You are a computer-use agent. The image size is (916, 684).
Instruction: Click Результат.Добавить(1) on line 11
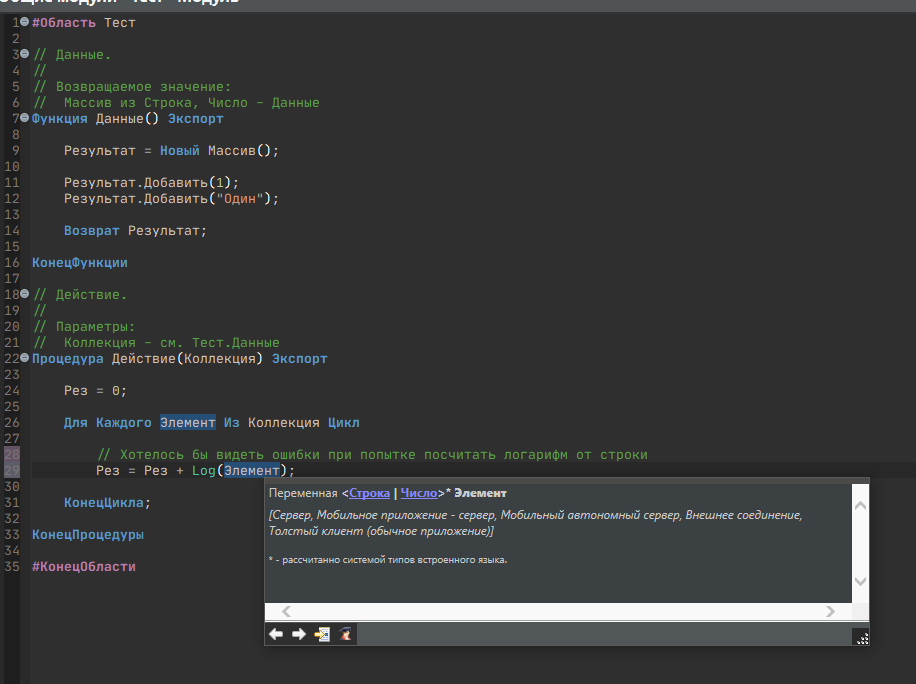click(x=151, y=183)
